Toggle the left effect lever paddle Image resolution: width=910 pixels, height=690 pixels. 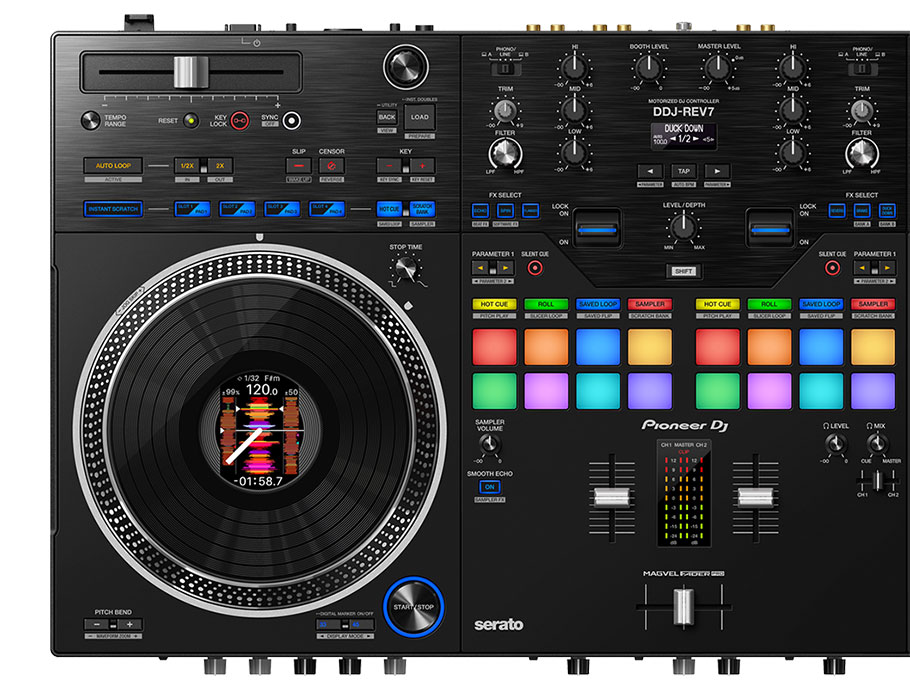pyautogui.click(x=597, y=229)
